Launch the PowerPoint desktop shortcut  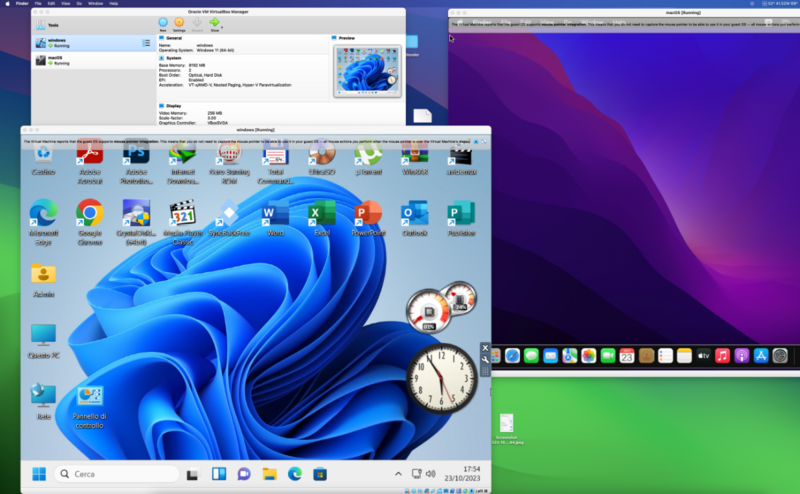[368, 214]
